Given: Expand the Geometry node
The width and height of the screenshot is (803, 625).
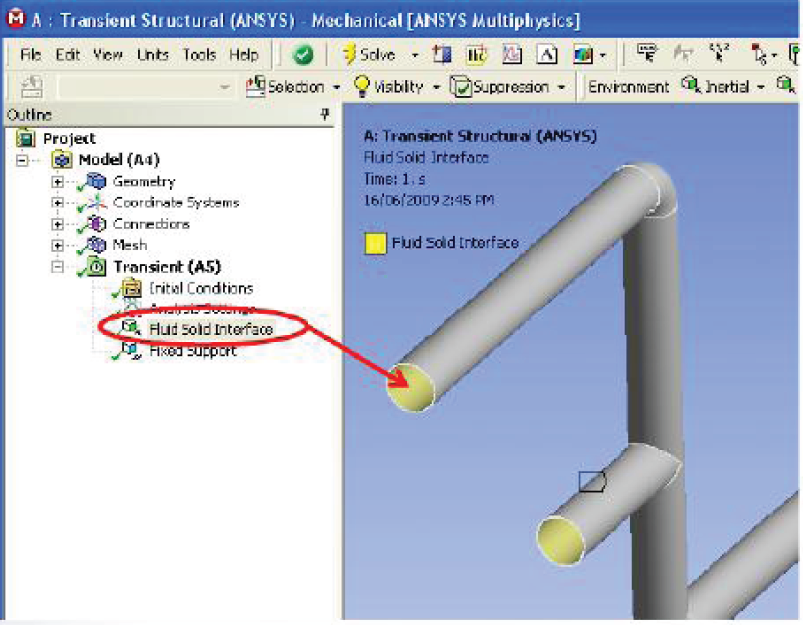Looking at the screenshot, I should pos(57,182).
